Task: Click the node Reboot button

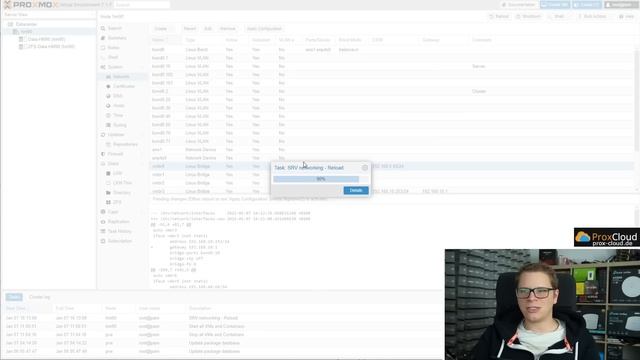Action: pyautogui.click(x=499, y=16)
